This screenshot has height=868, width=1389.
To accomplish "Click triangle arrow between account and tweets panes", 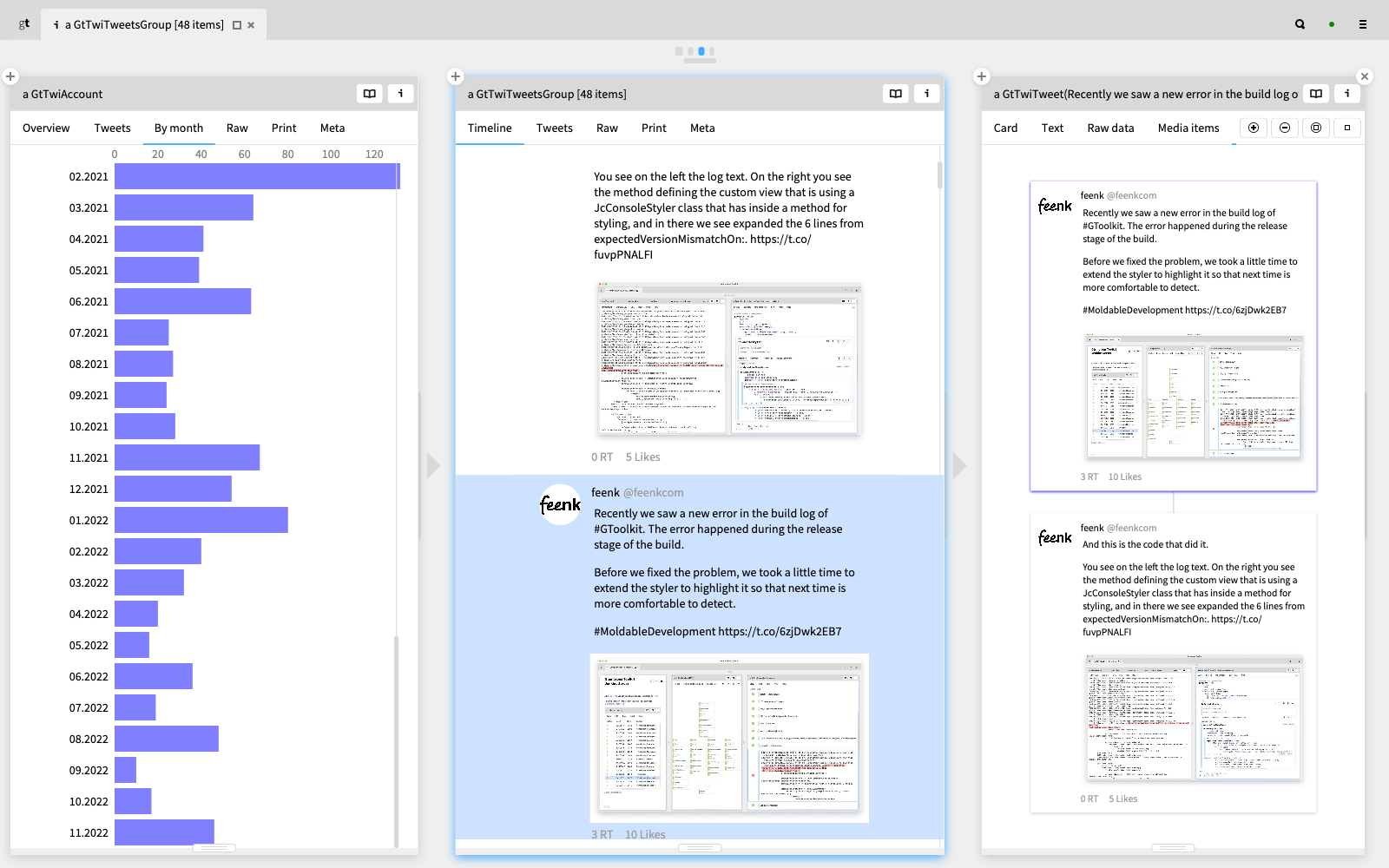I will tap(433, 466).
